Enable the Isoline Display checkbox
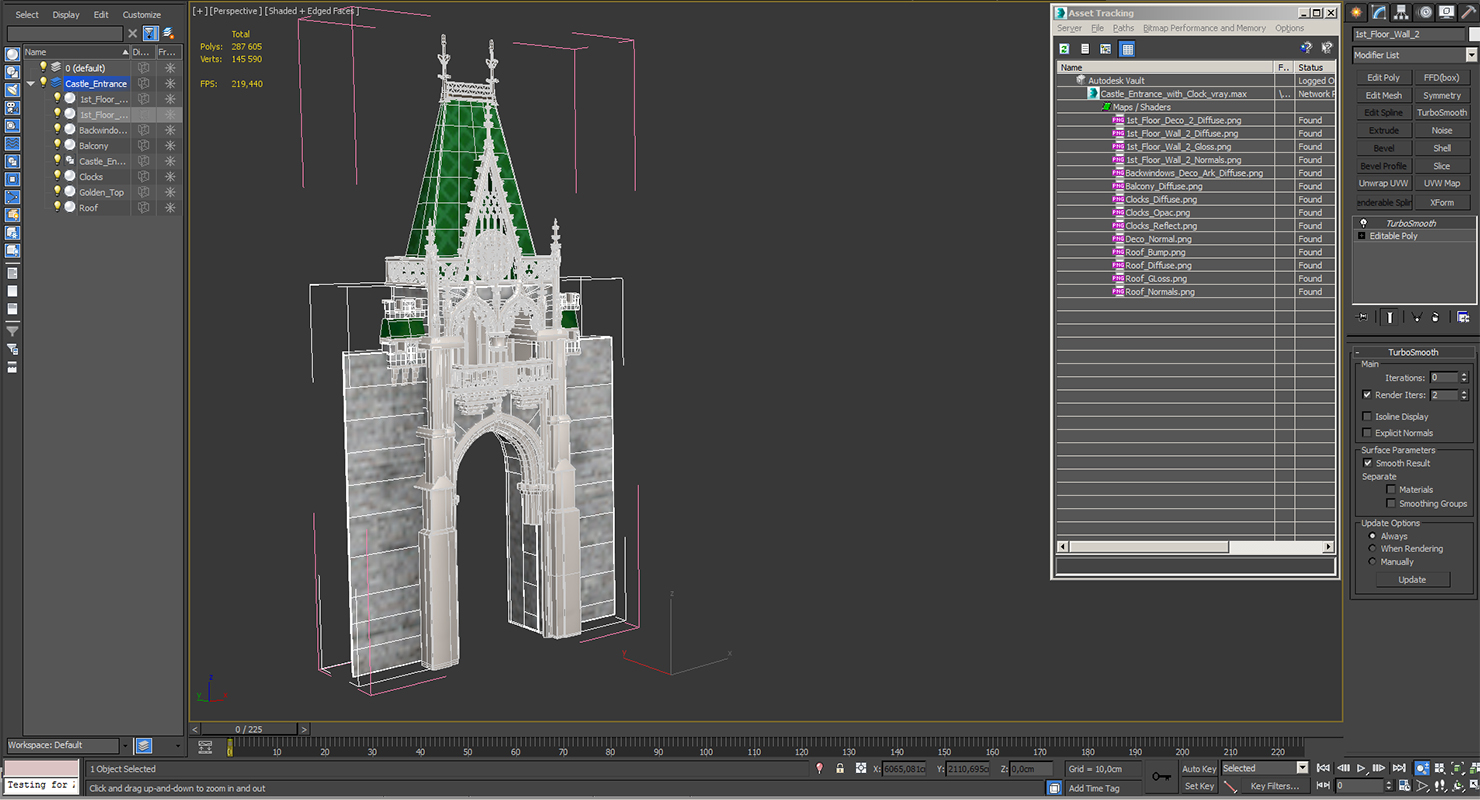Image resolution: width=1480 pixels, height=800 pixels. click(x=1367, y=416)
